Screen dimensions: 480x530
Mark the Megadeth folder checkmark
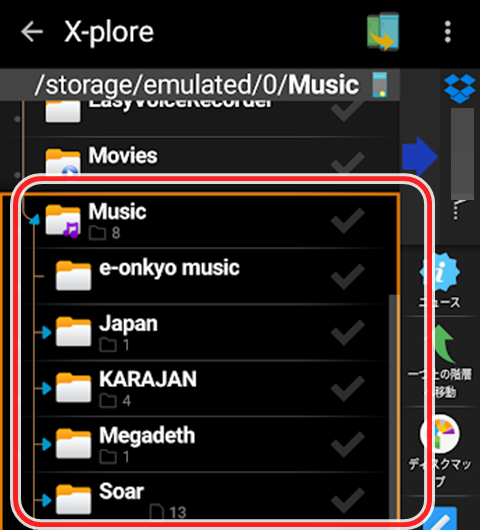[x=348, y=444]
